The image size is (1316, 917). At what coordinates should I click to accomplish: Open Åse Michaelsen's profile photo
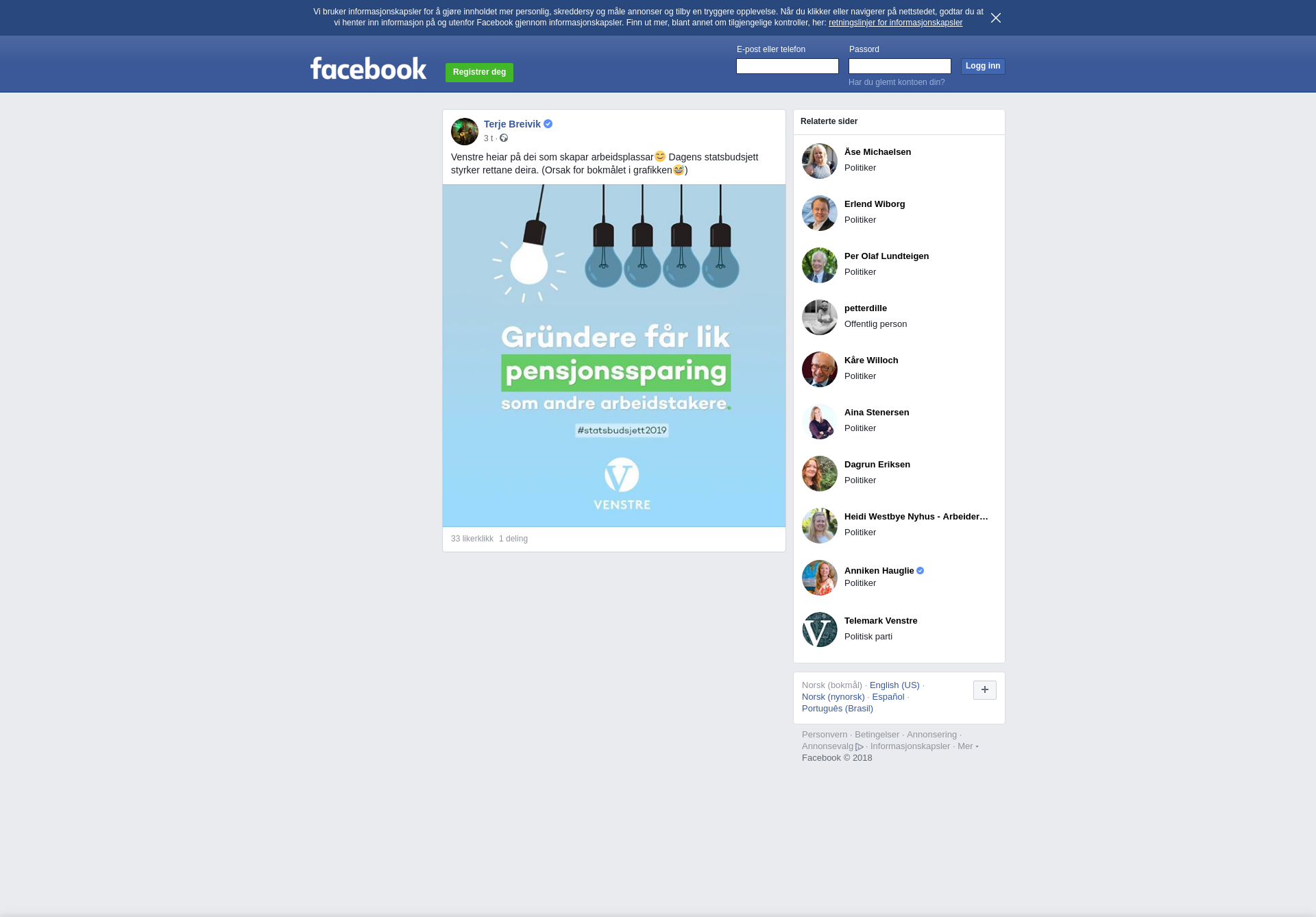[820, 161]
